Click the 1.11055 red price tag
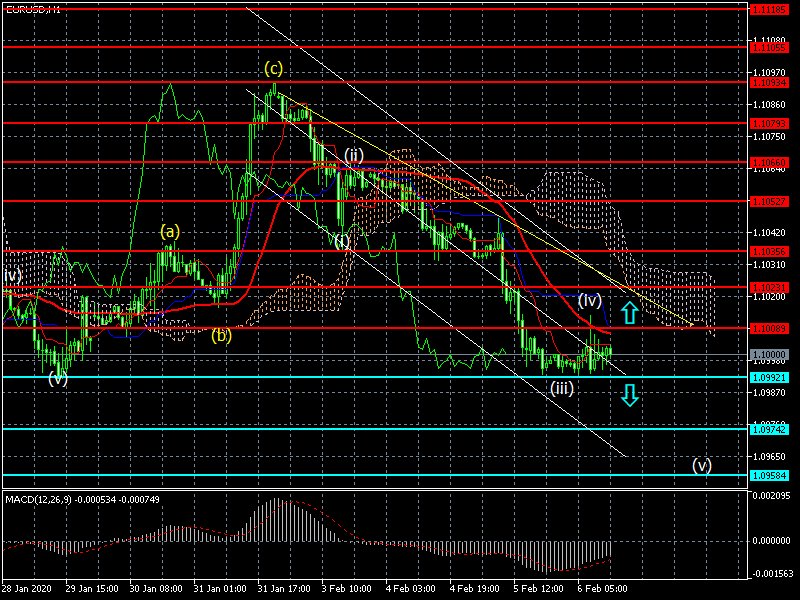Image resolution: width=800 pixels, height=600 pixels. [x=769, y=47]
